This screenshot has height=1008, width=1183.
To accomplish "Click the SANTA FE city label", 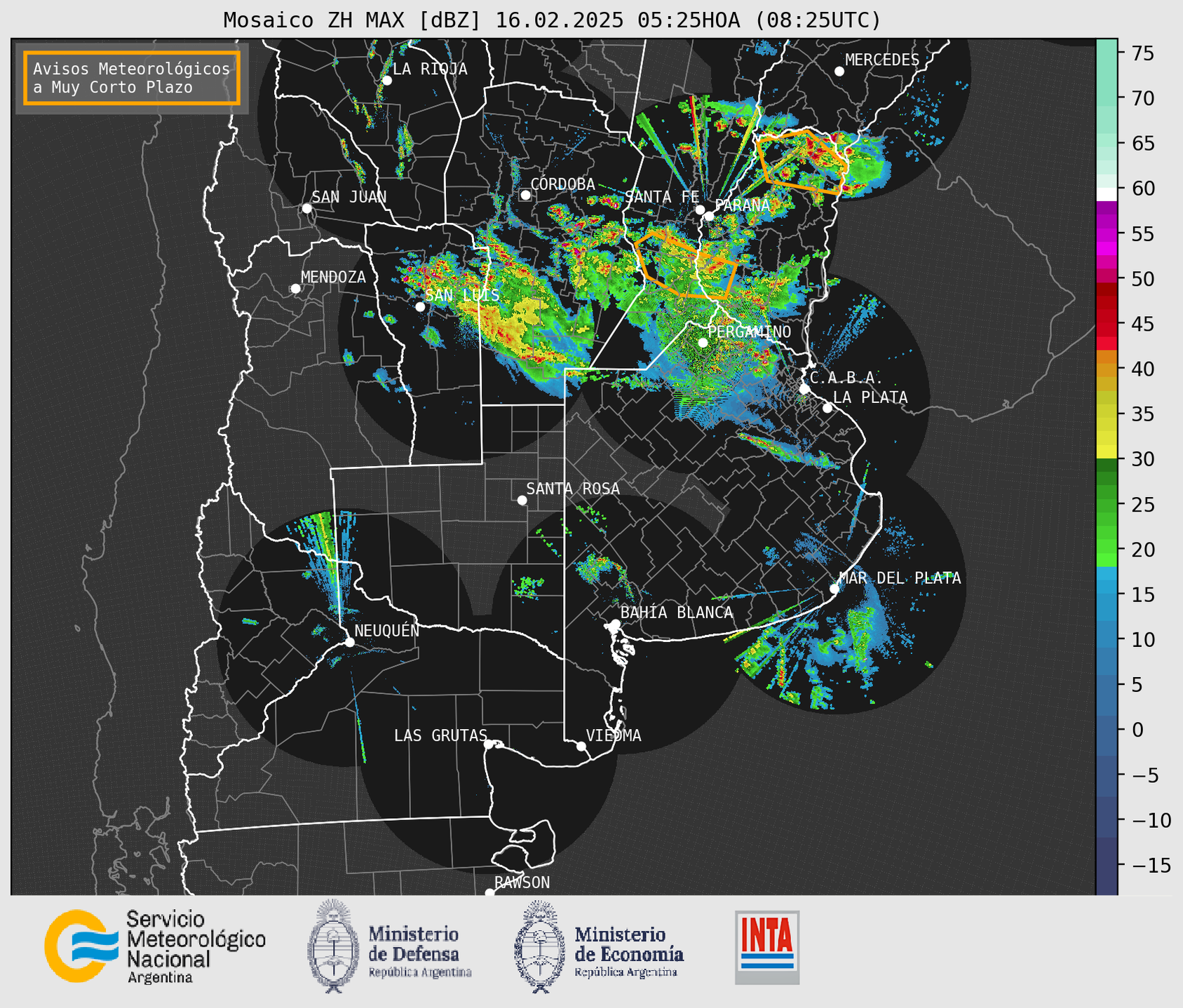I will click(x=662, y=197).
